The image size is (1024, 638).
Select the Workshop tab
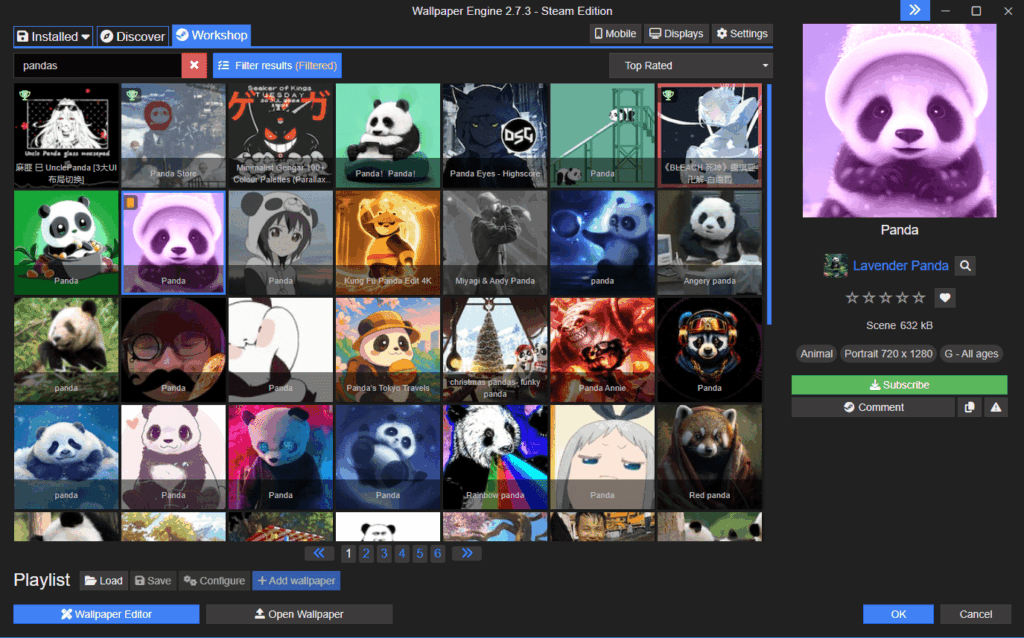[x=212, y=35]
